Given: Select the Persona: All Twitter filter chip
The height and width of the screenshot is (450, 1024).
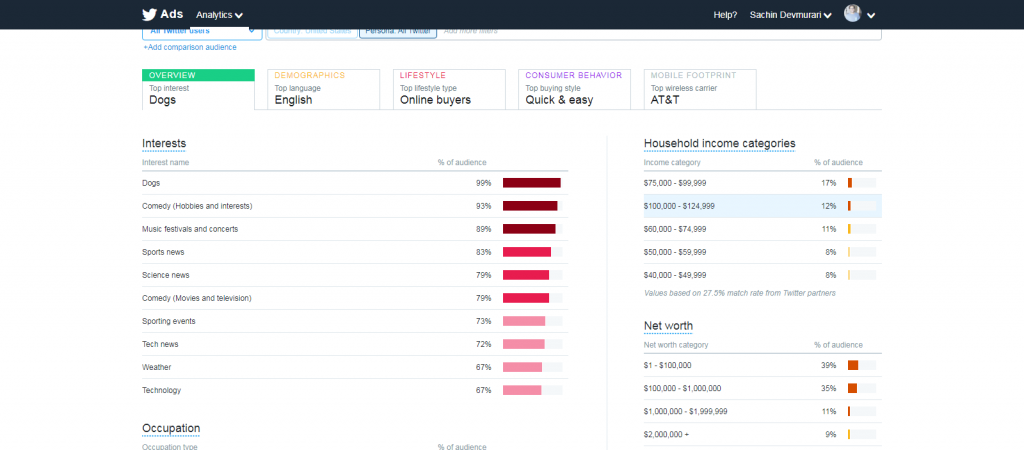Looking at the screenshot, I should click(x=398, y=31).
